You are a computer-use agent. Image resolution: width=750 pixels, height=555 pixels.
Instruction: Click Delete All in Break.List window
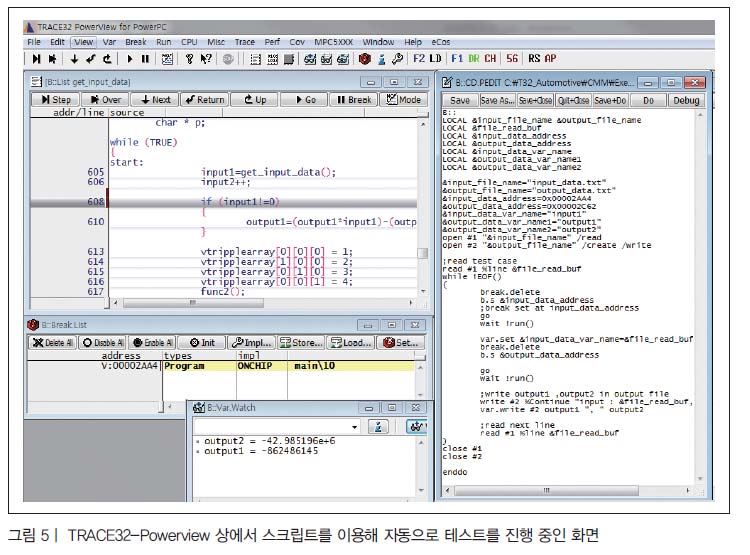point(53,343)
